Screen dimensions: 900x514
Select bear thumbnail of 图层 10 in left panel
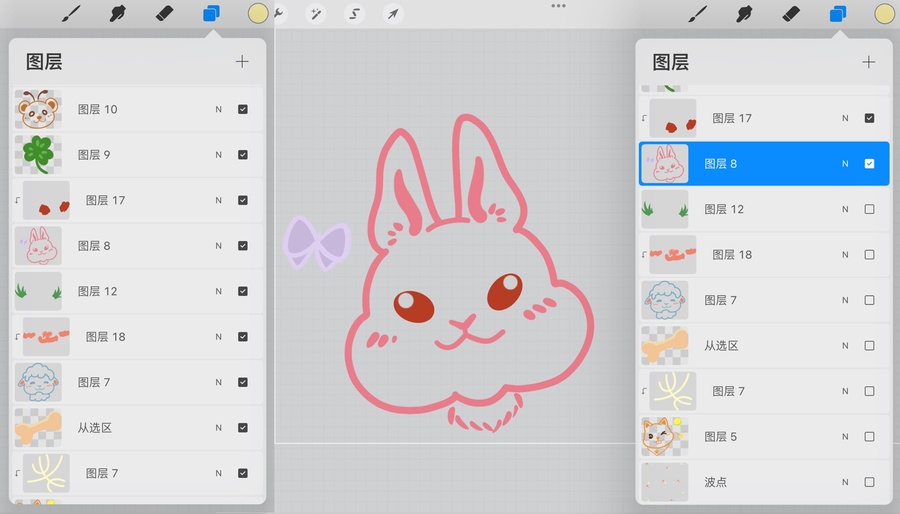click(x=38, y=109)
